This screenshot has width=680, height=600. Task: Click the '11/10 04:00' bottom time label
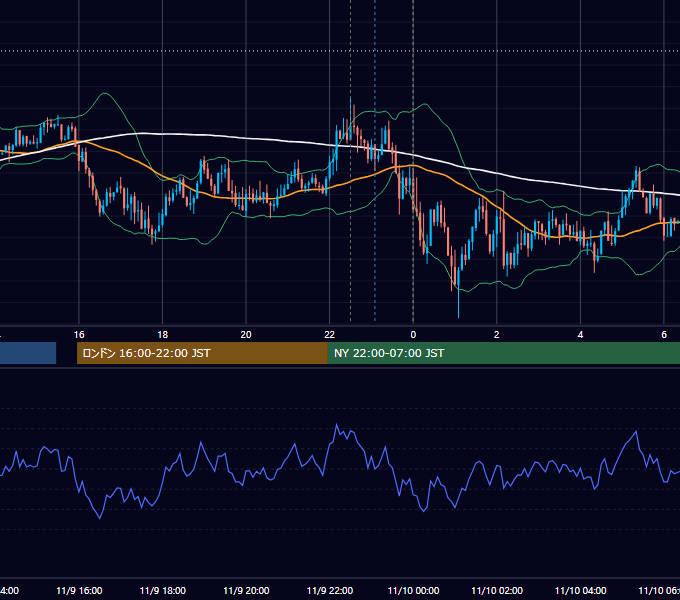tap(581, 590)
